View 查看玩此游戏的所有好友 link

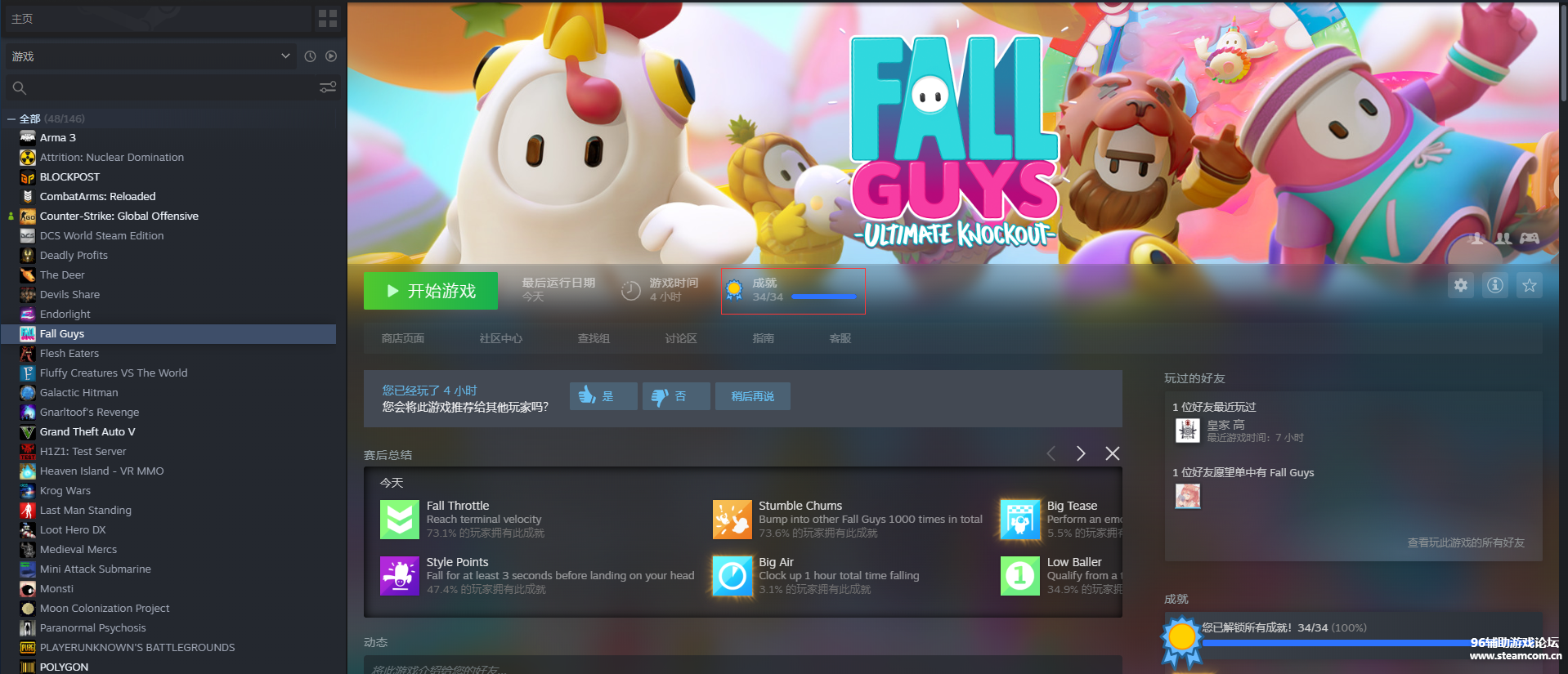point(1466,542)
